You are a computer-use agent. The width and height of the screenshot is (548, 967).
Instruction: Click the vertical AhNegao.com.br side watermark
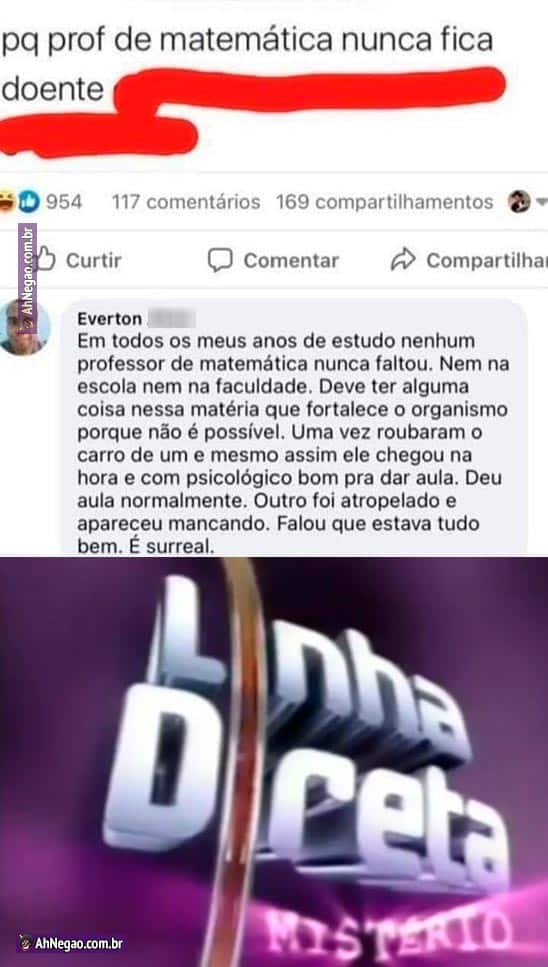coord(27,279)
